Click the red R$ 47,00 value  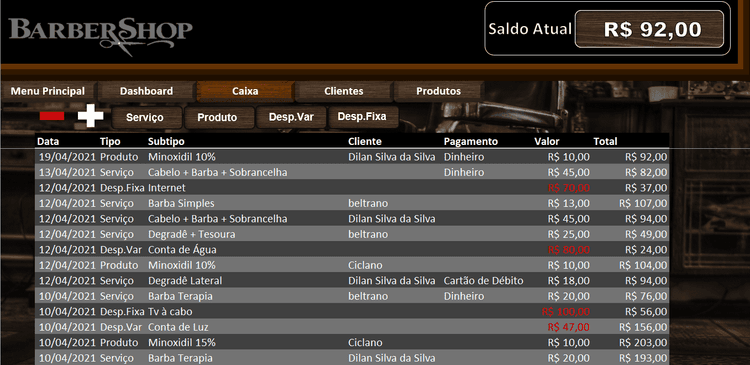click(569, 327)
